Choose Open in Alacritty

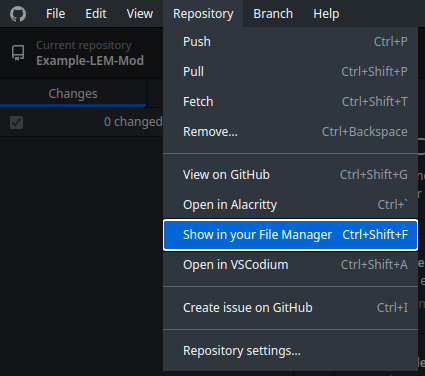[290, 205]
